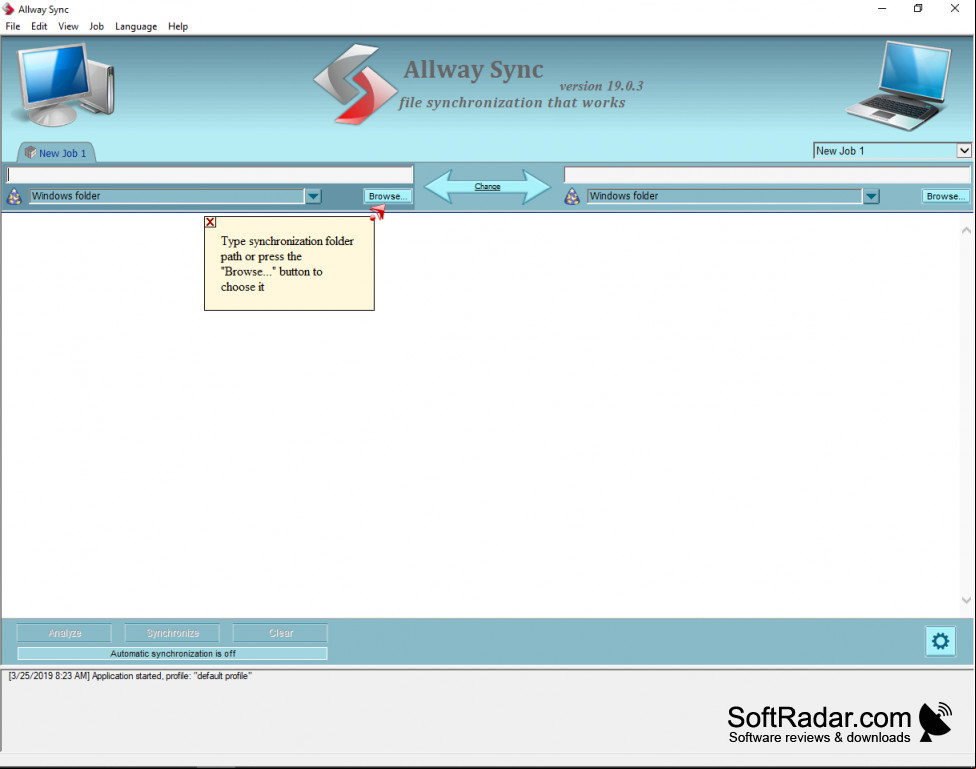Click the right folder type wizard icon
Screen dimensions: 976x769
[x=571, y=197]
